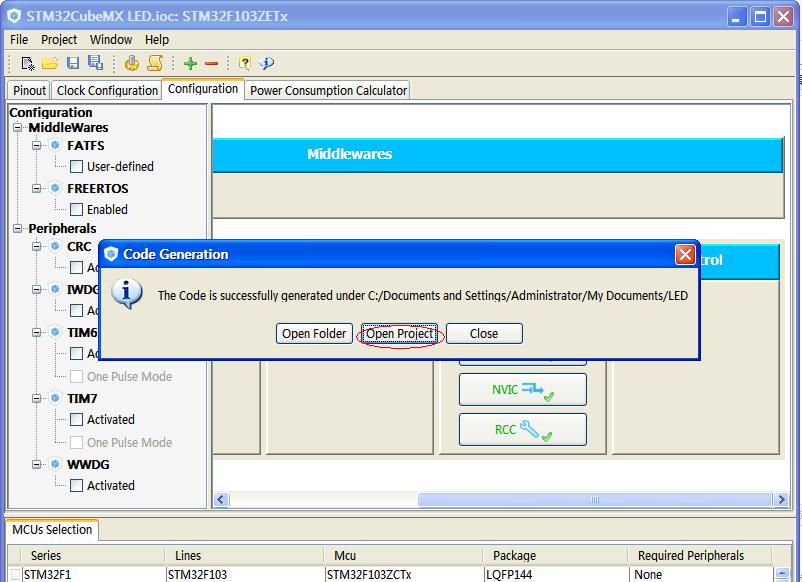Click the About info toolbar icon
Image resolution: width=802 pixels, height=582 pixels.
(x=266, y=63)
